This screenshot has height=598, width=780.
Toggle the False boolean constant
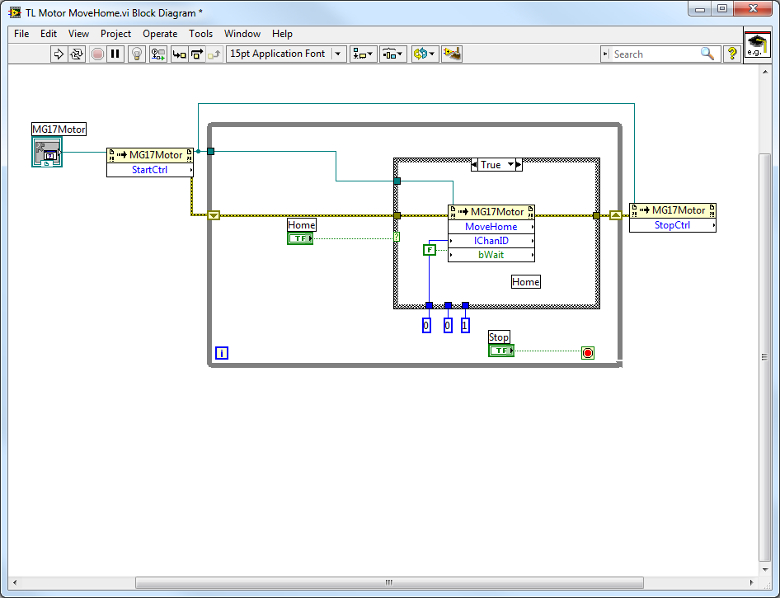[x=429, y=250]
